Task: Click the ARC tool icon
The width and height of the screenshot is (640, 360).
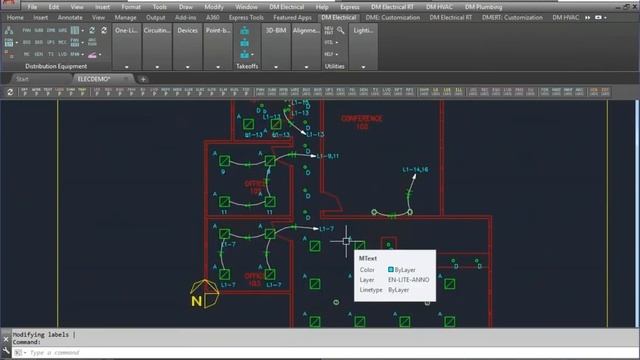Action: click(x=92, y=42)
